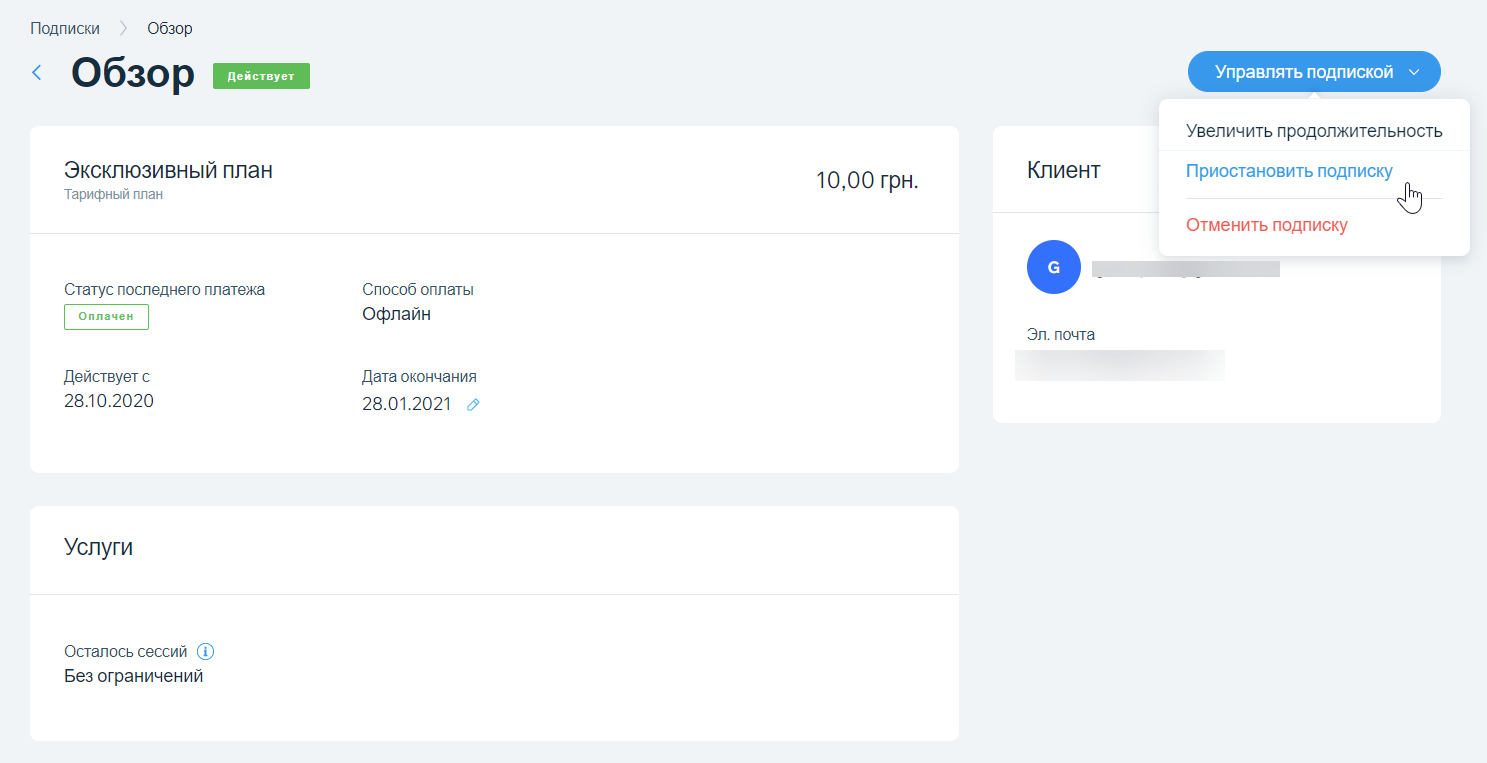Click the Оплачен payment status badge
This screenshot has height=763, width=1487.
point(106,317)
